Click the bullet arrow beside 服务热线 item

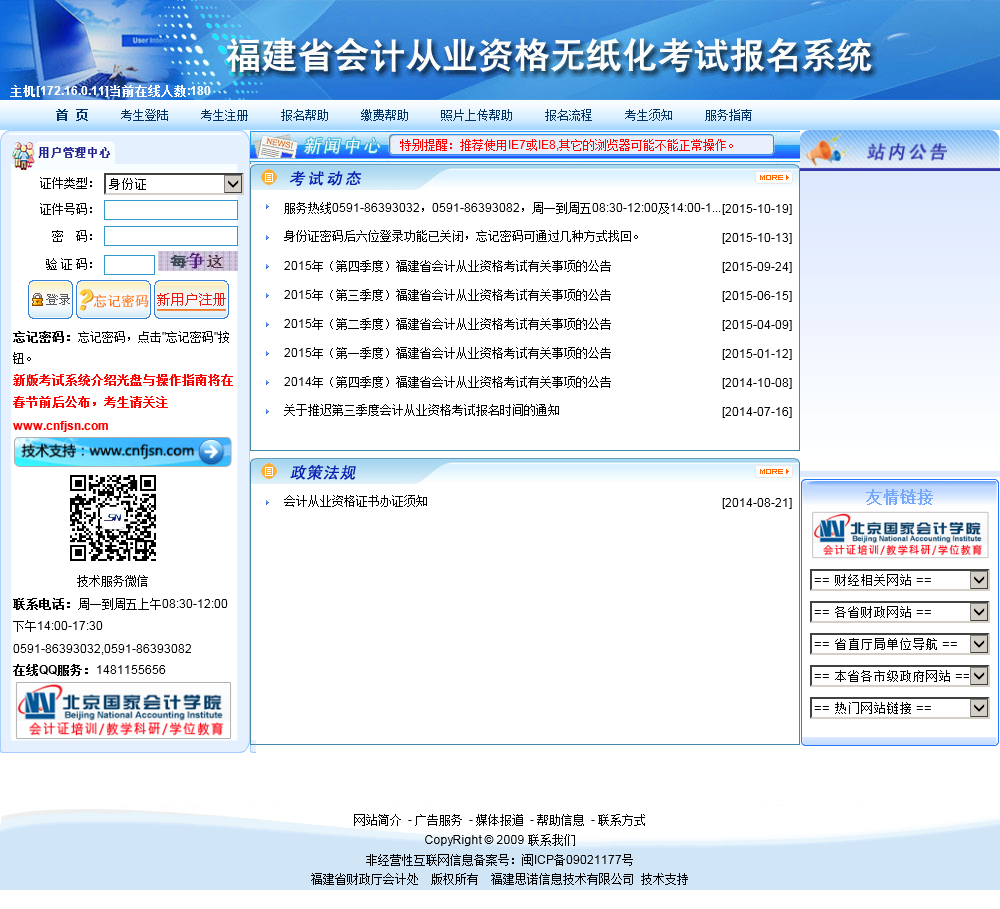click(x=268, y=207)
